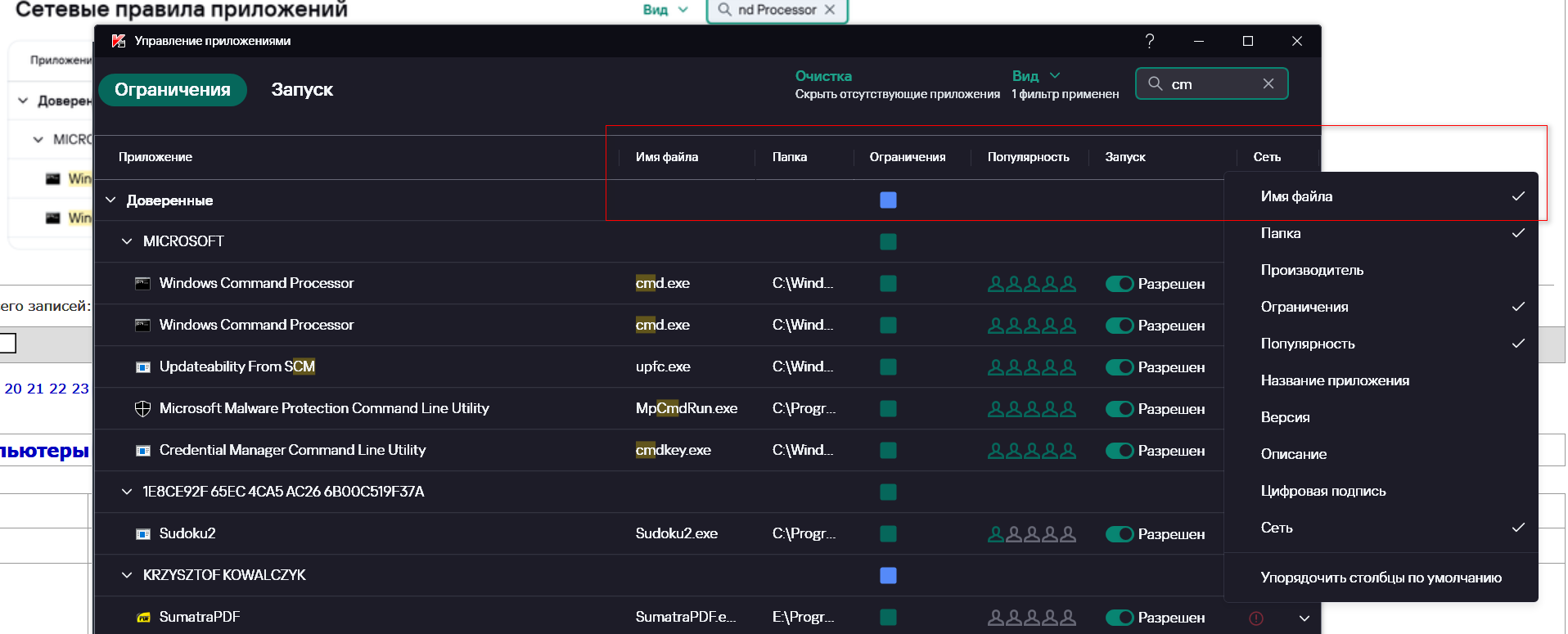Collapse the MICROSOFT group
This screenshot has height=634, width=1568.
click(127, 241)
